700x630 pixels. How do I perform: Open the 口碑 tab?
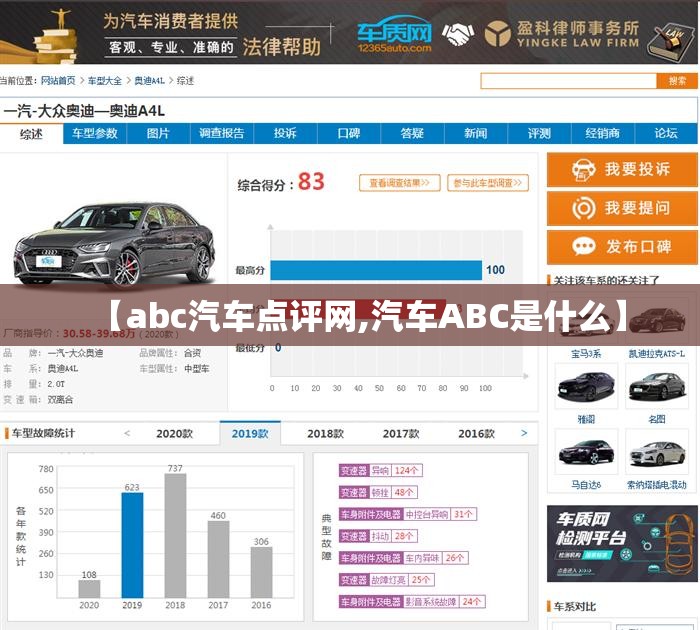coord(349,134)
